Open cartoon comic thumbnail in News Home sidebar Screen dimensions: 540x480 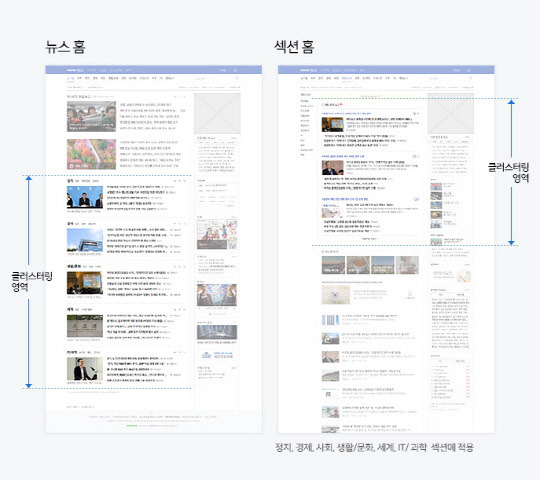(x=217, y=234)
